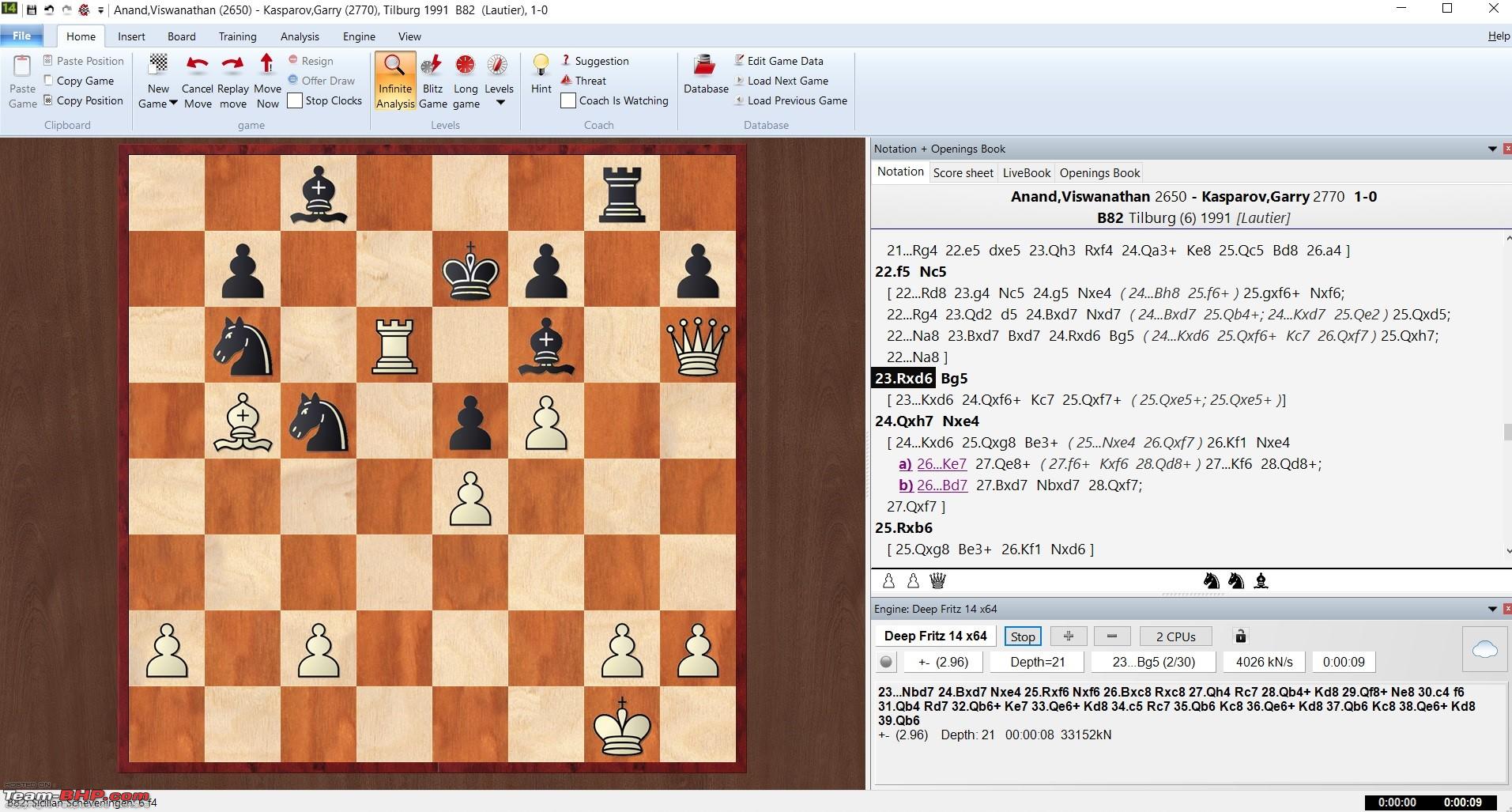Click the Redo arrow in quick access toolbar

click(x=66, y=10)
